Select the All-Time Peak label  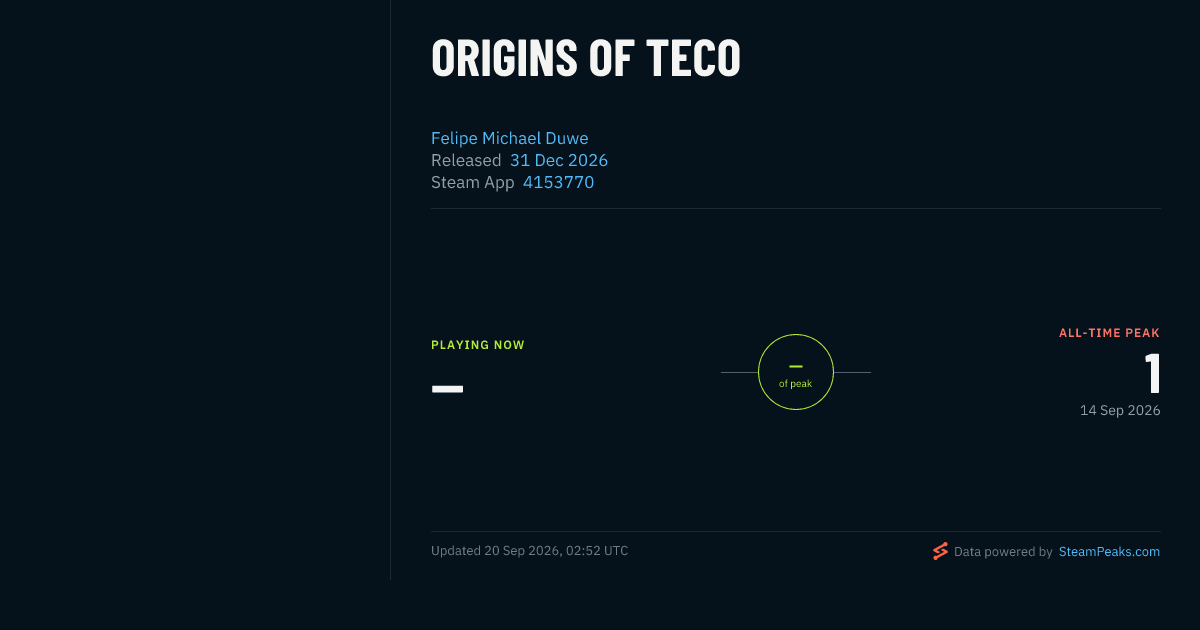[x=1109, y=333]
